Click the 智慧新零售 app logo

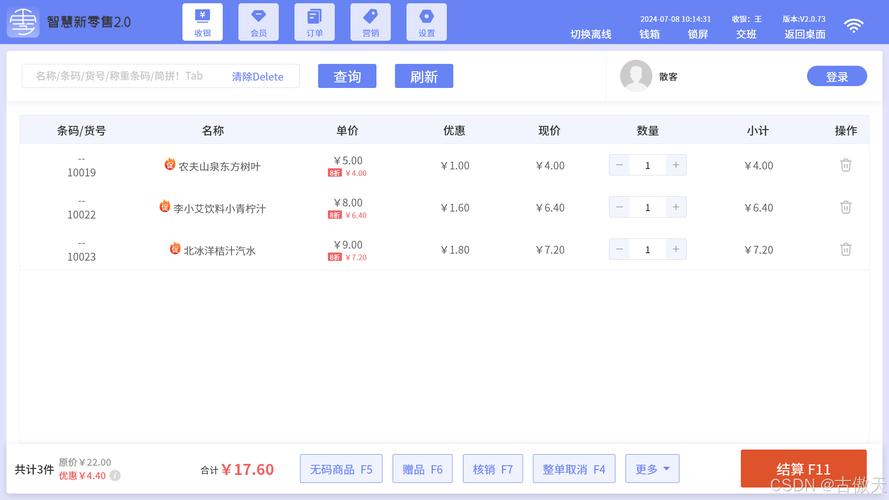pyautogui.click(x=23, y=22)
